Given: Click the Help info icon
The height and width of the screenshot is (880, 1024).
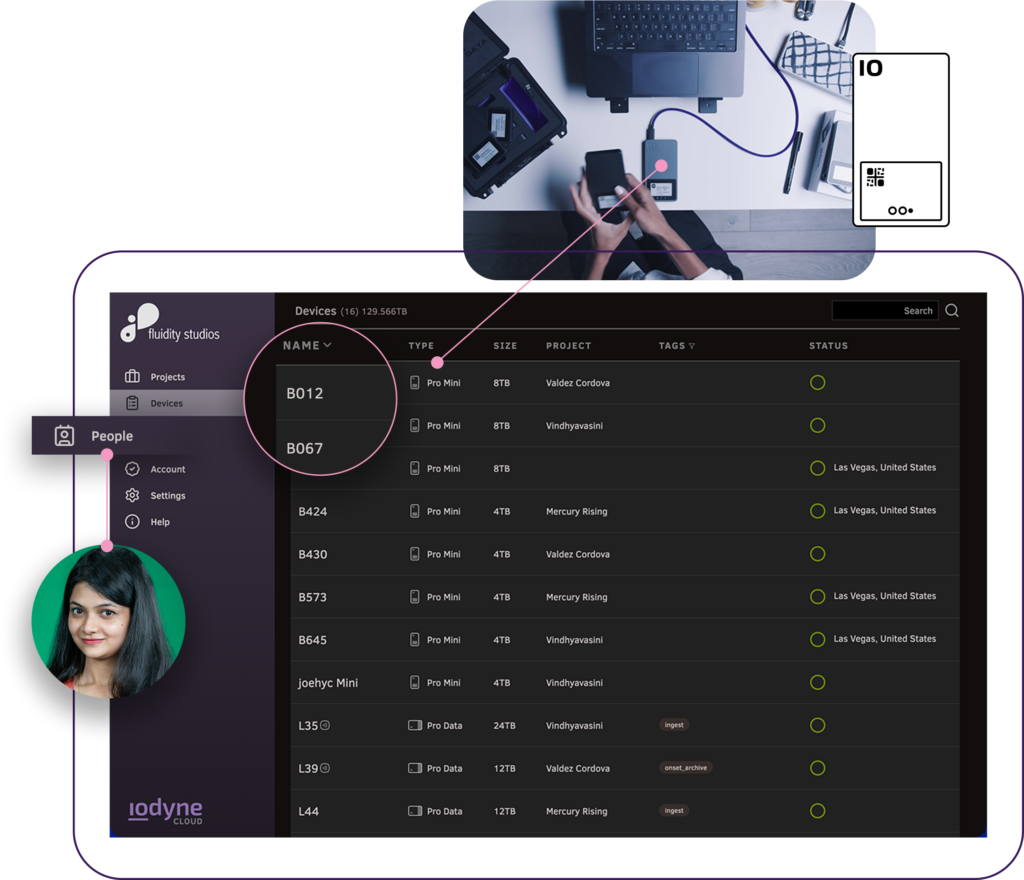Looking at the screenshot, I should 133,522.
